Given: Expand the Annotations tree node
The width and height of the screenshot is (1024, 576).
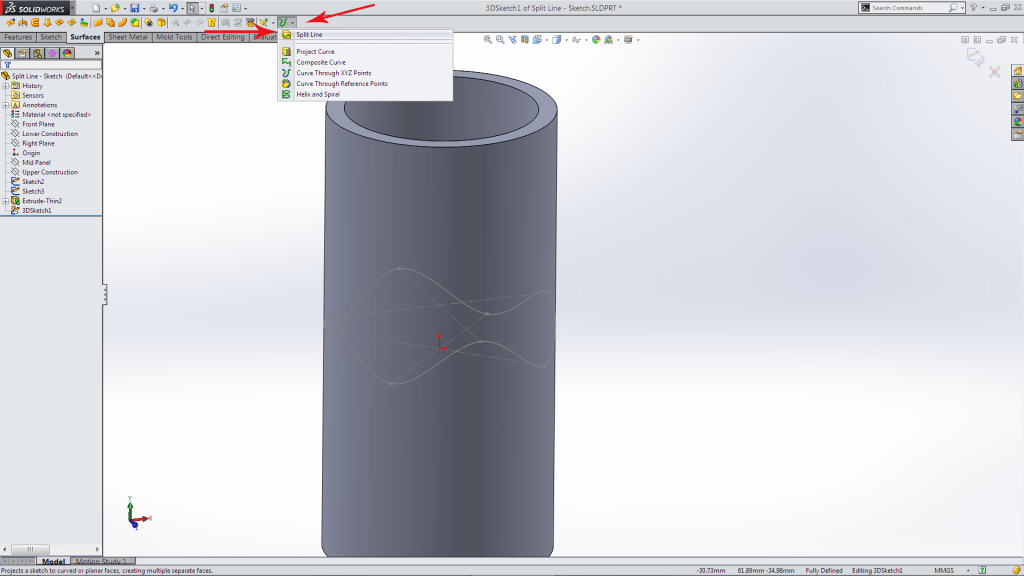Looking at the screenshot, I should pos(5,105).
